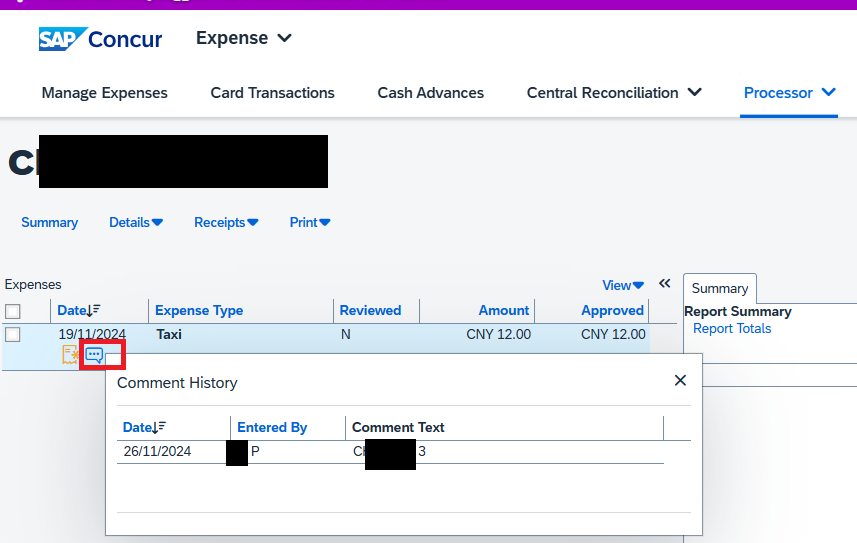
Task: Open the Expense module dropdown
Action: click(x=244, y=38)
